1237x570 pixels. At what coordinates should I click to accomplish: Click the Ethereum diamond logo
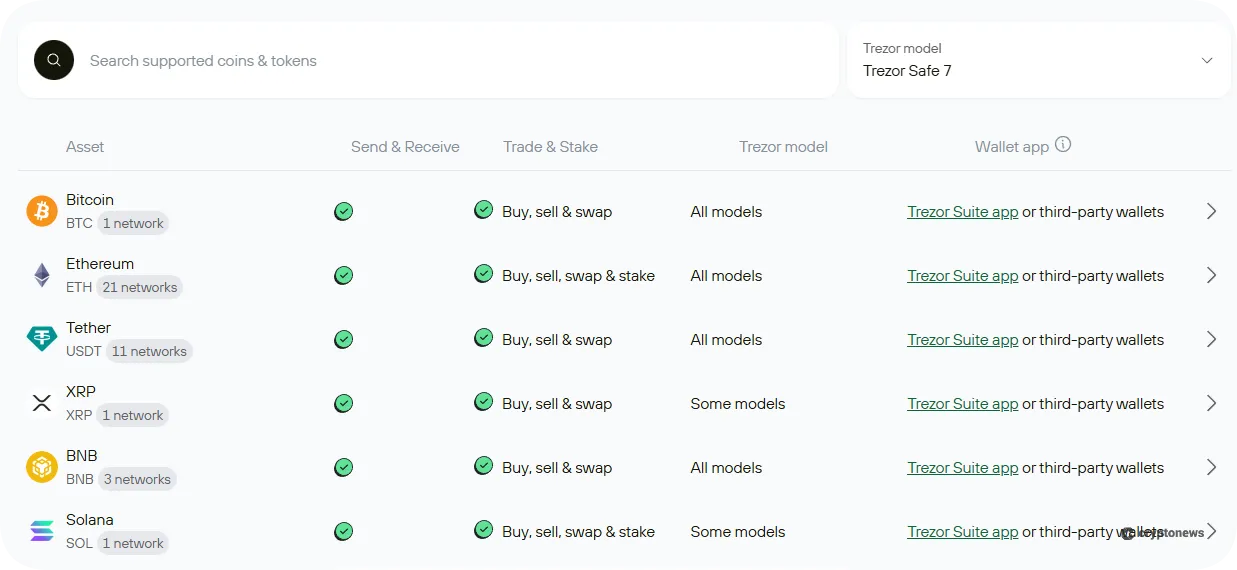click(42, 275)
